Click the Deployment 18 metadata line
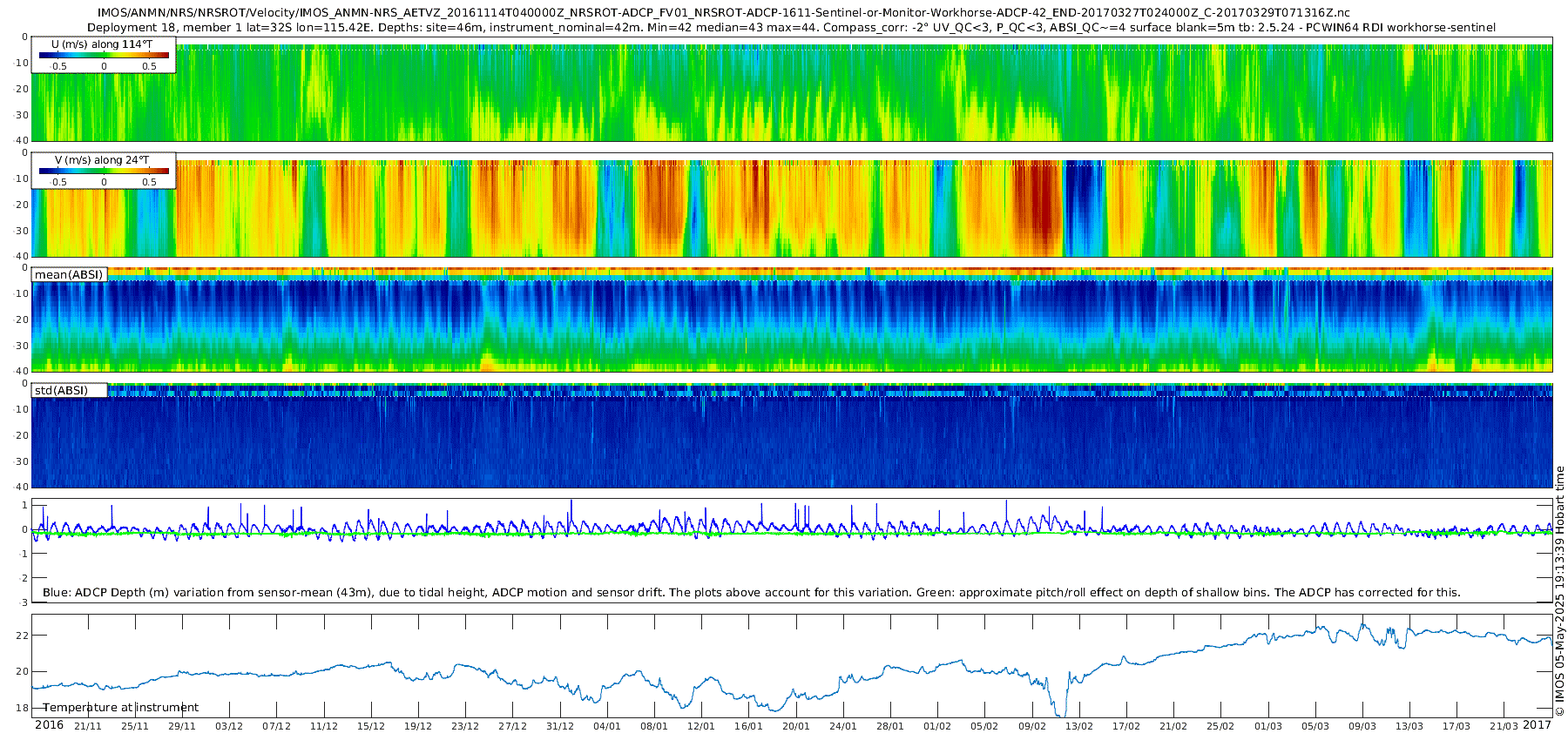Screen dimensions: 1568x740 pos(791,27)
